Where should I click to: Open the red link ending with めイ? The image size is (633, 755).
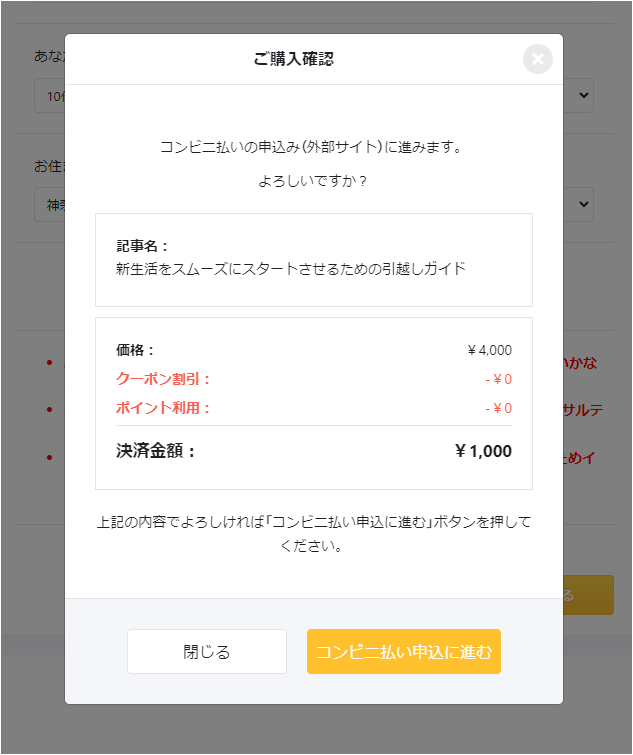pos(579,457)
